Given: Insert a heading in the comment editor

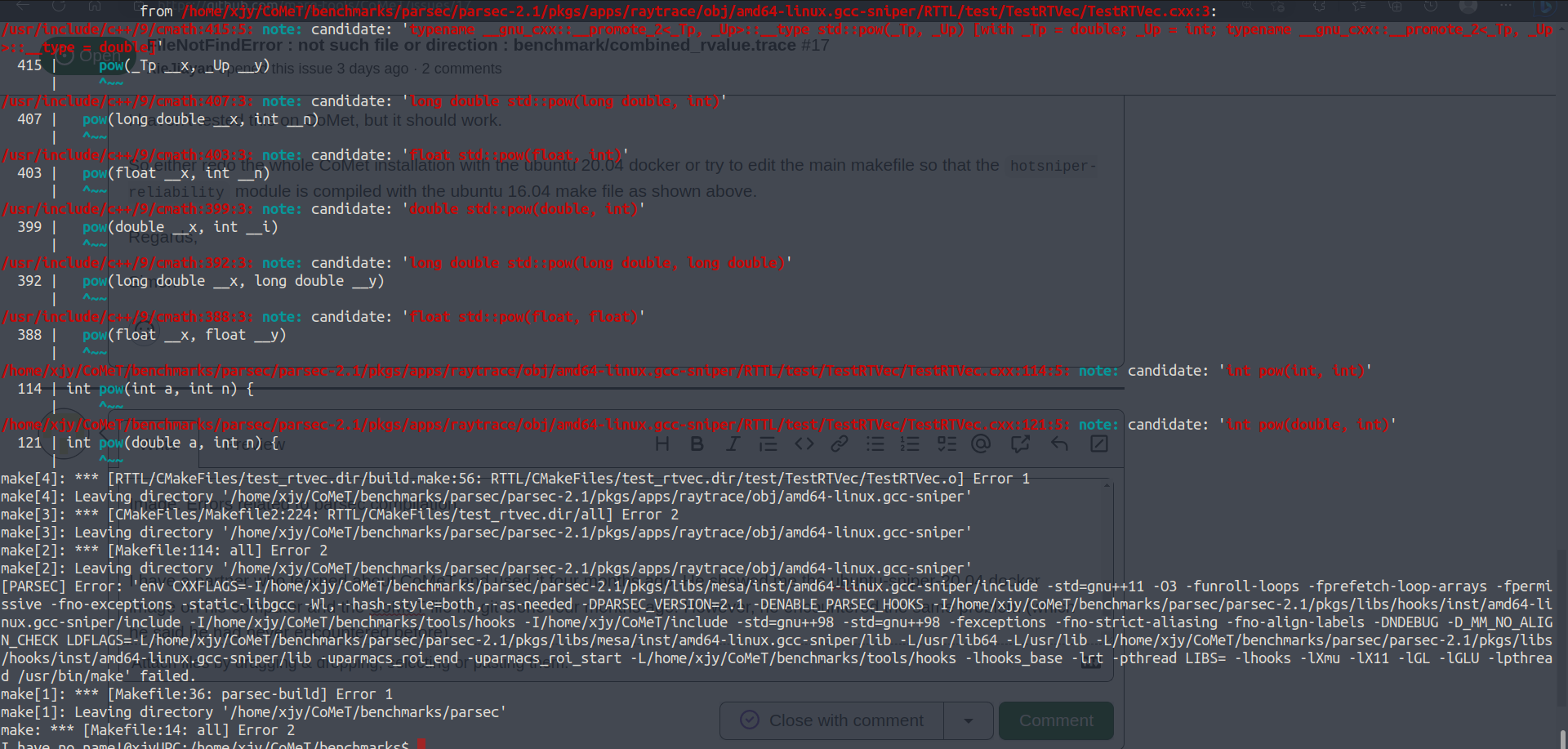Looking at the screenshot, I should point(663,444).
